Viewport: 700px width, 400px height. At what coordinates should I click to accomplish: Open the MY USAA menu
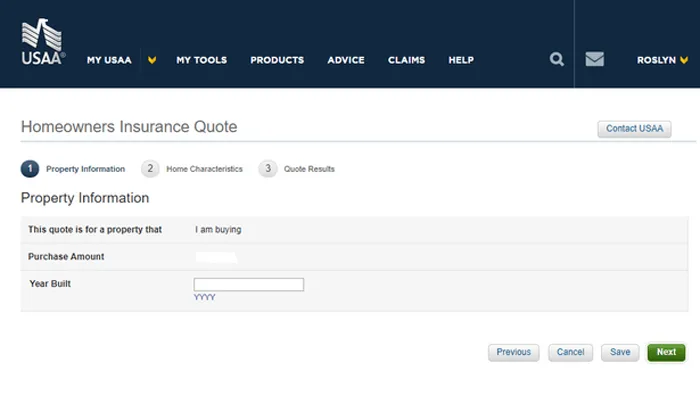109,60
